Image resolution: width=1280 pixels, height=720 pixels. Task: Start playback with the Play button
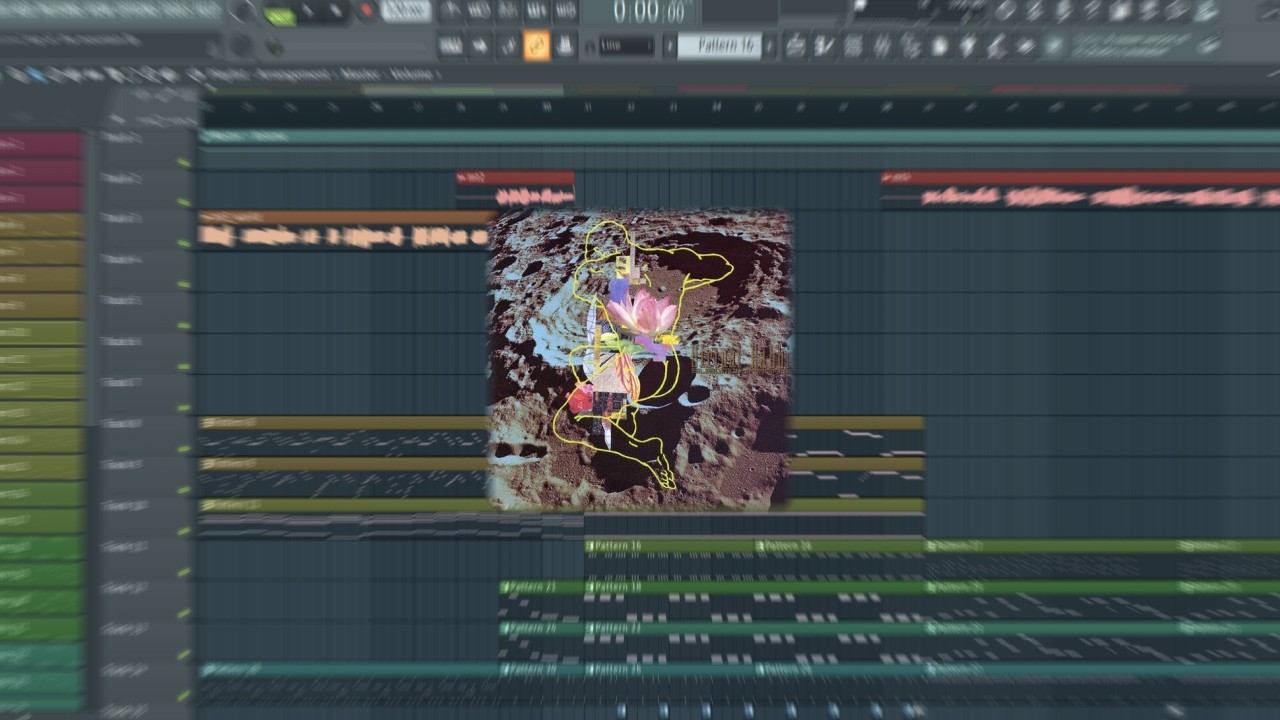point(307,11)
